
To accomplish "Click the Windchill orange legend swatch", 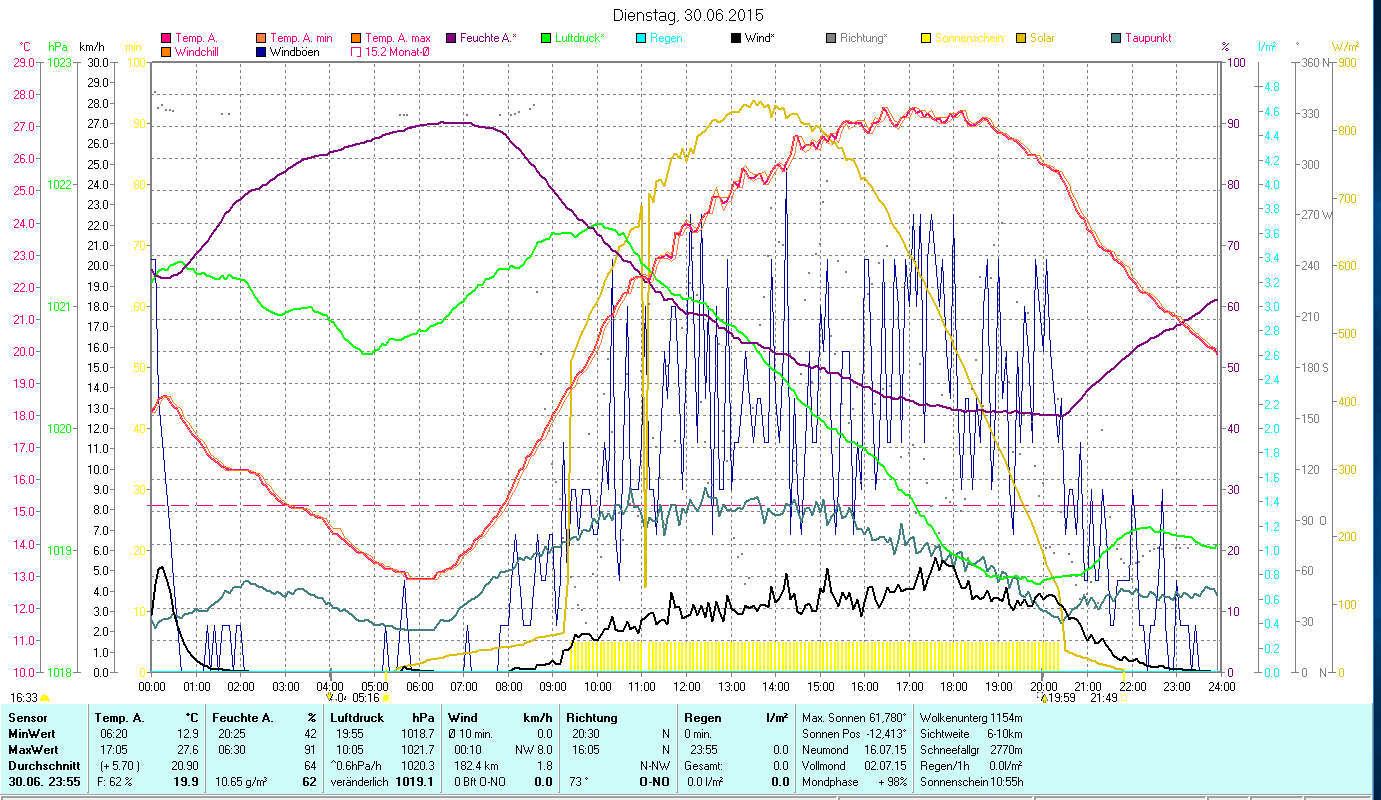I will click(x=166, y=52).
